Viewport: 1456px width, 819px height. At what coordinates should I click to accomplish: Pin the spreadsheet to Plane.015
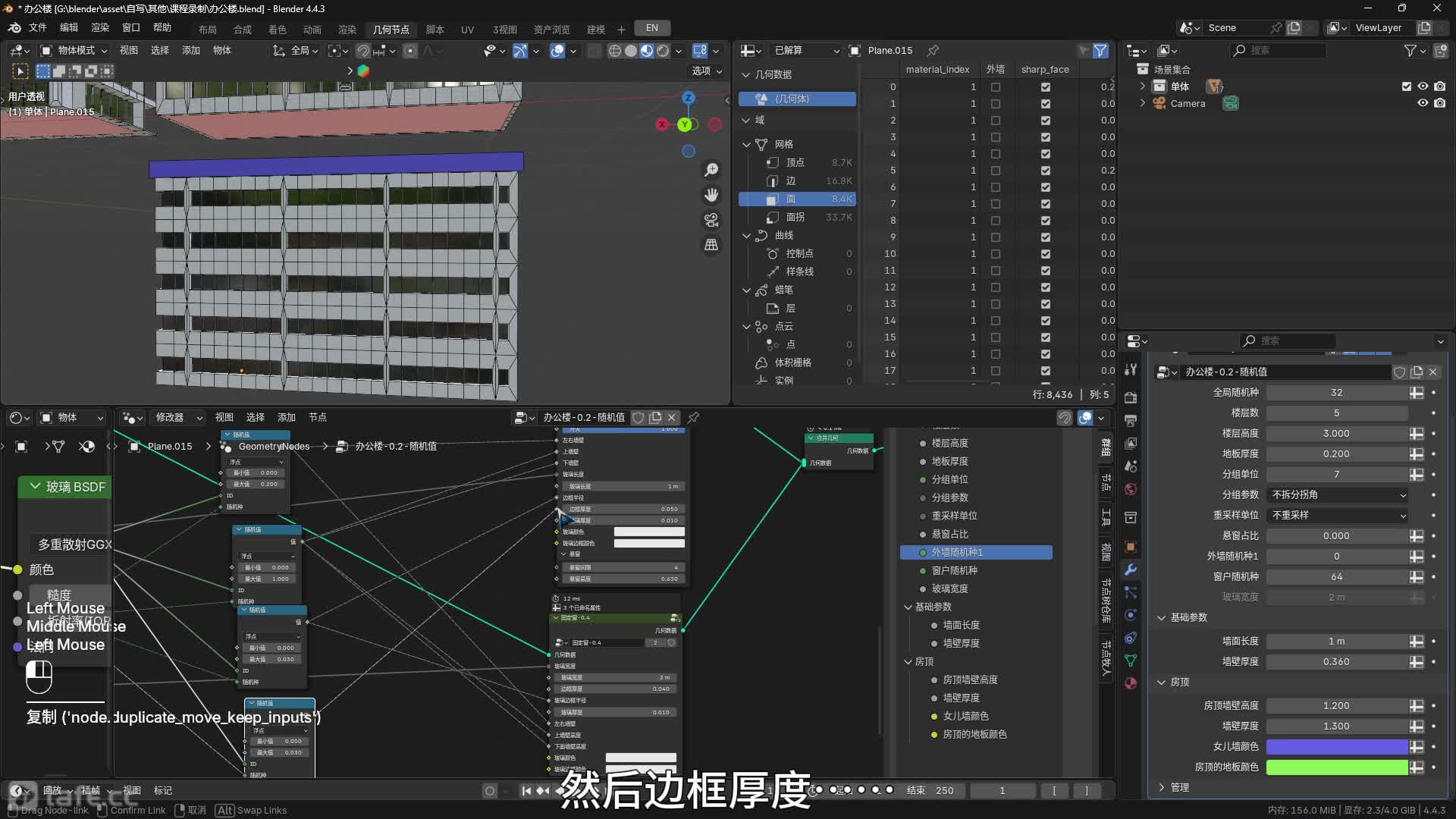point(934,51)
